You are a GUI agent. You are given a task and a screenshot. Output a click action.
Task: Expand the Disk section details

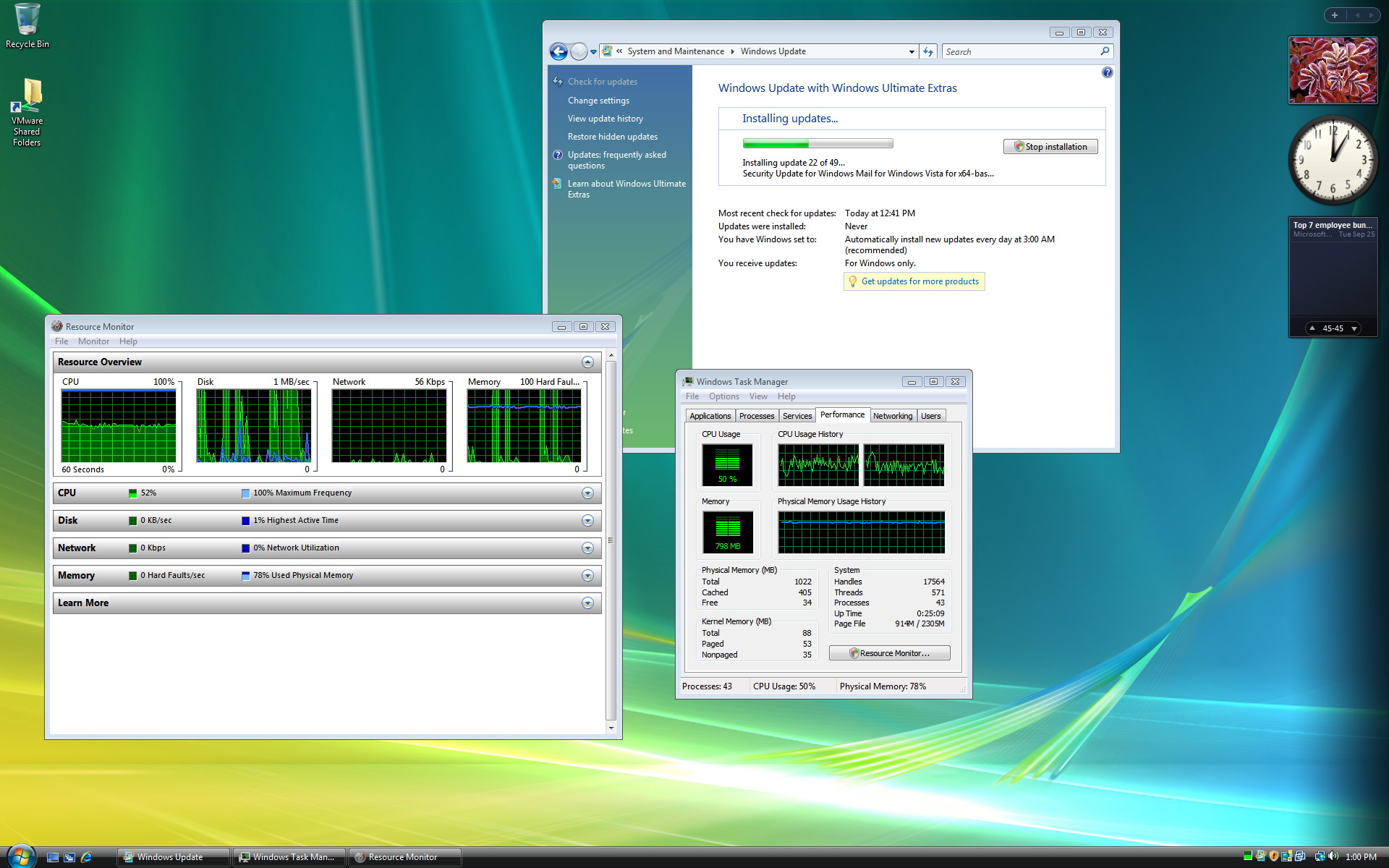(587, 521)
